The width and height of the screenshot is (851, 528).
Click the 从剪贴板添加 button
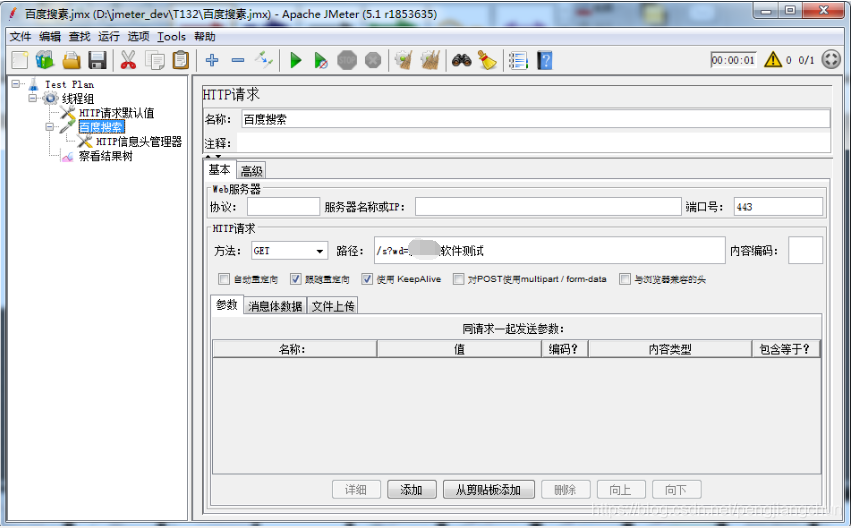click(488, 490)
